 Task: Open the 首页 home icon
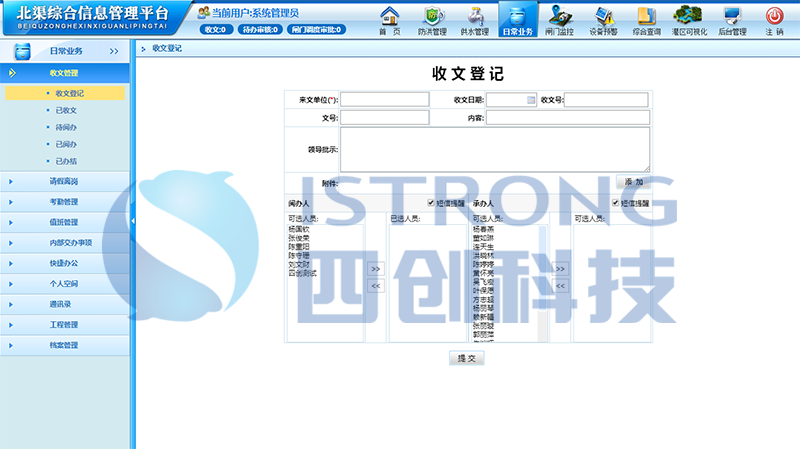389,19
